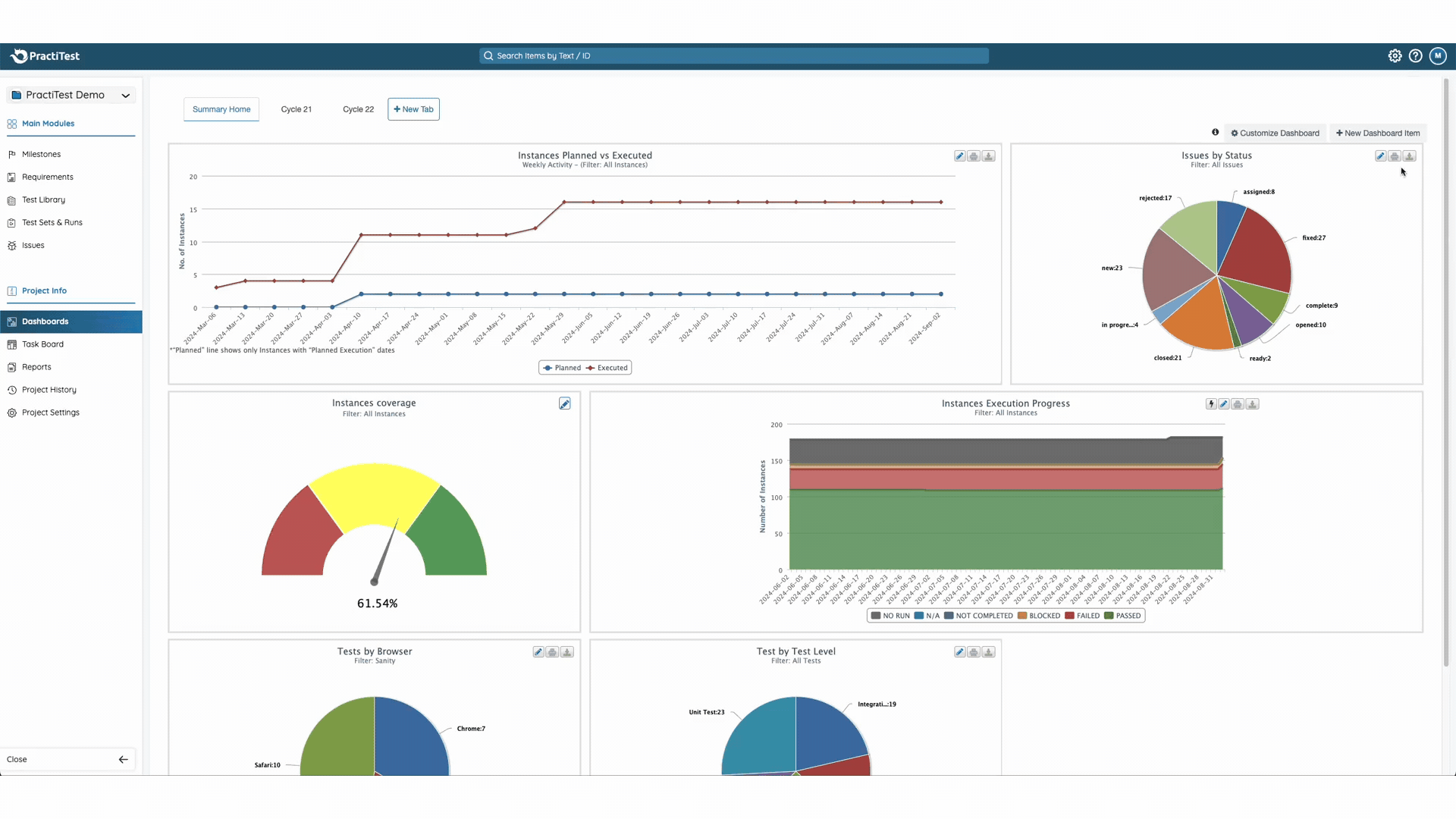
Task: Switch to the Cycle 21 tab
Action: click(x=296, y=109)
